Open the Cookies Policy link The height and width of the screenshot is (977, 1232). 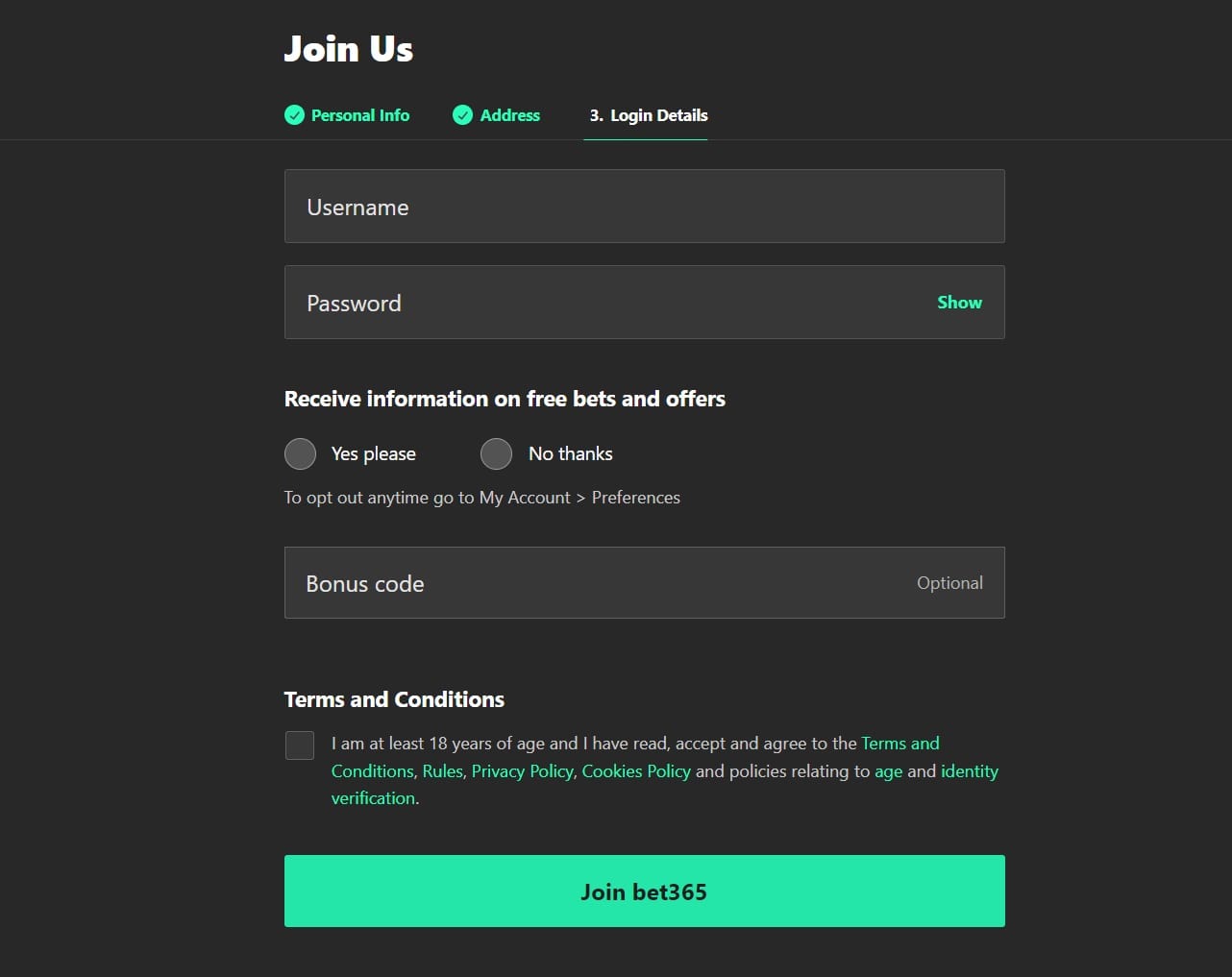[x=636, y=771]
